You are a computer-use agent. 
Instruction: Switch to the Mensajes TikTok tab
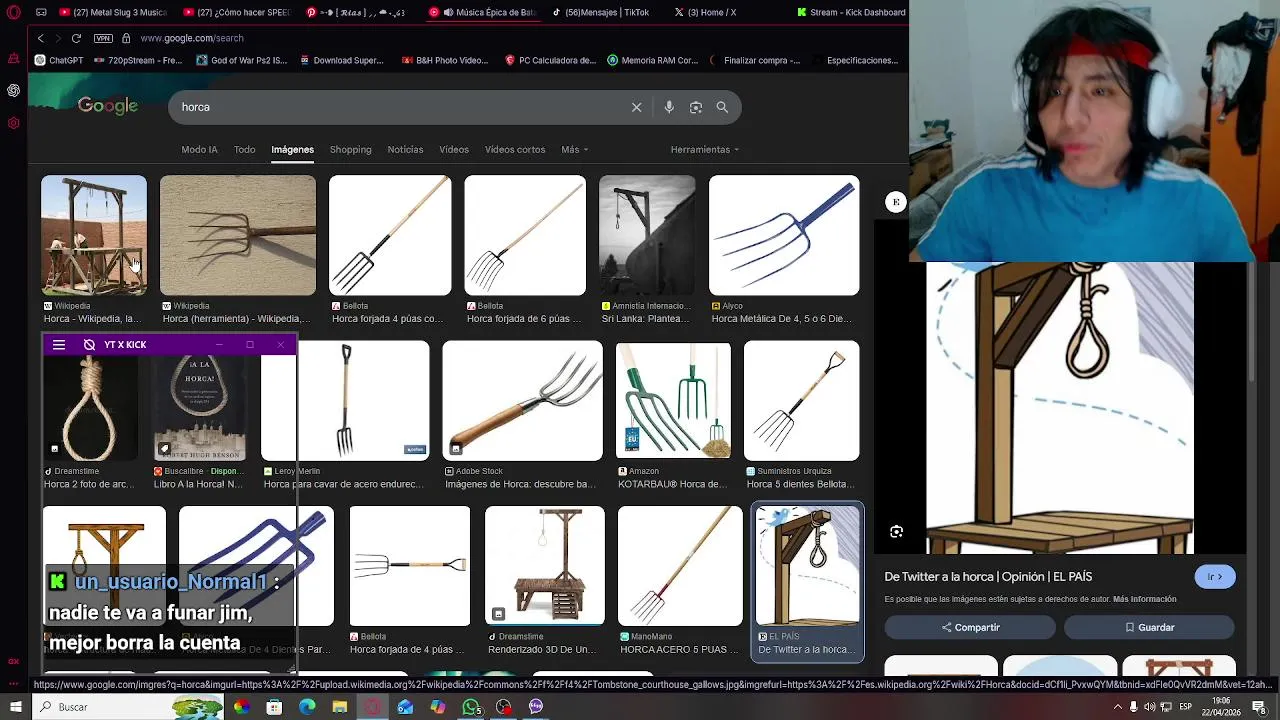(599, 12)
